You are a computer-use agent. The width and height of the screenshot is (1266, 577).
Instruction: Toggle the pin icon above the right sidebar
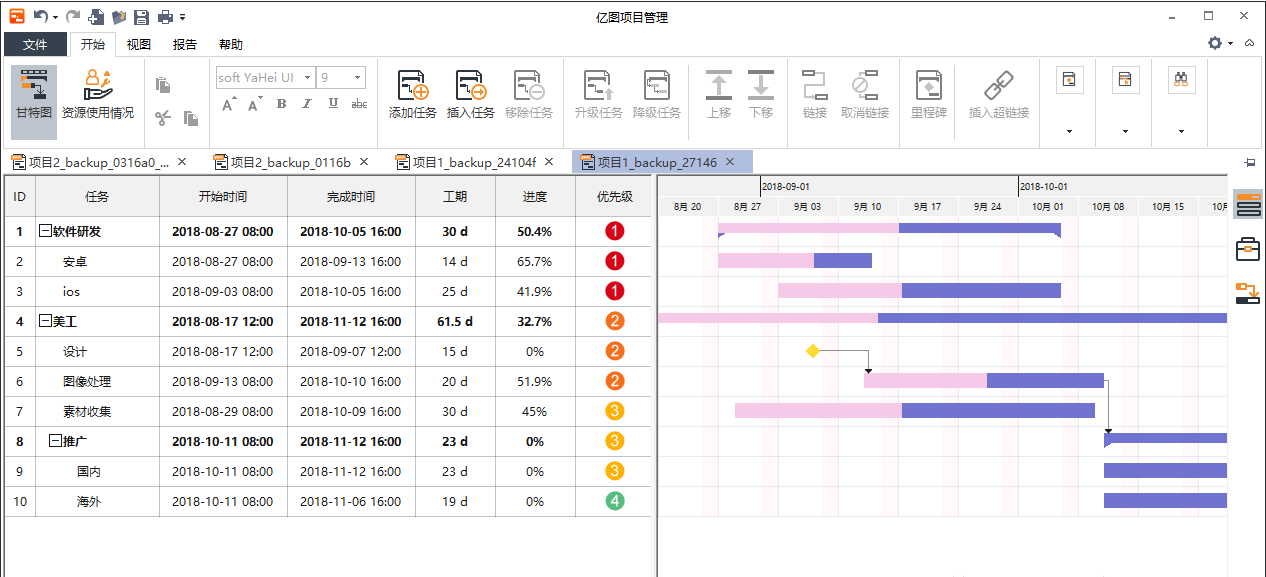click(x=1249, y=162)
